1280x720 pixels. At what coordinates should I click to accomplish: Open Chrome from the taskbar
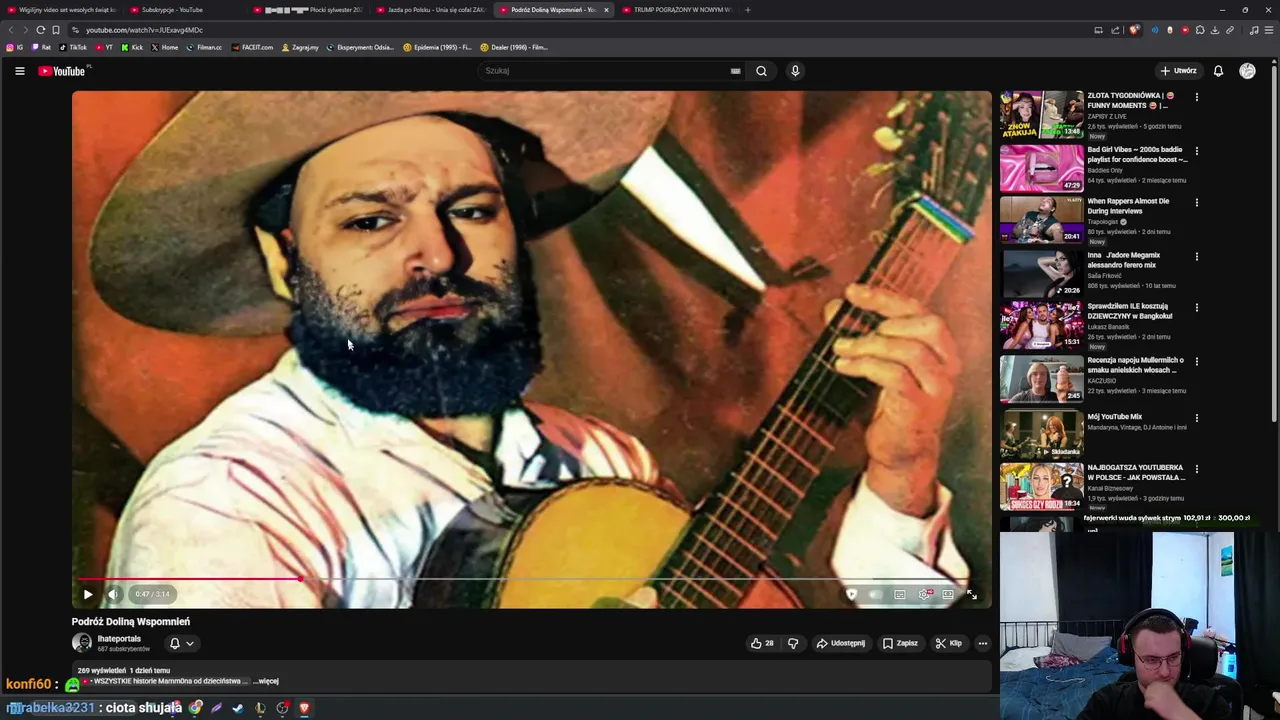(195, 708)
